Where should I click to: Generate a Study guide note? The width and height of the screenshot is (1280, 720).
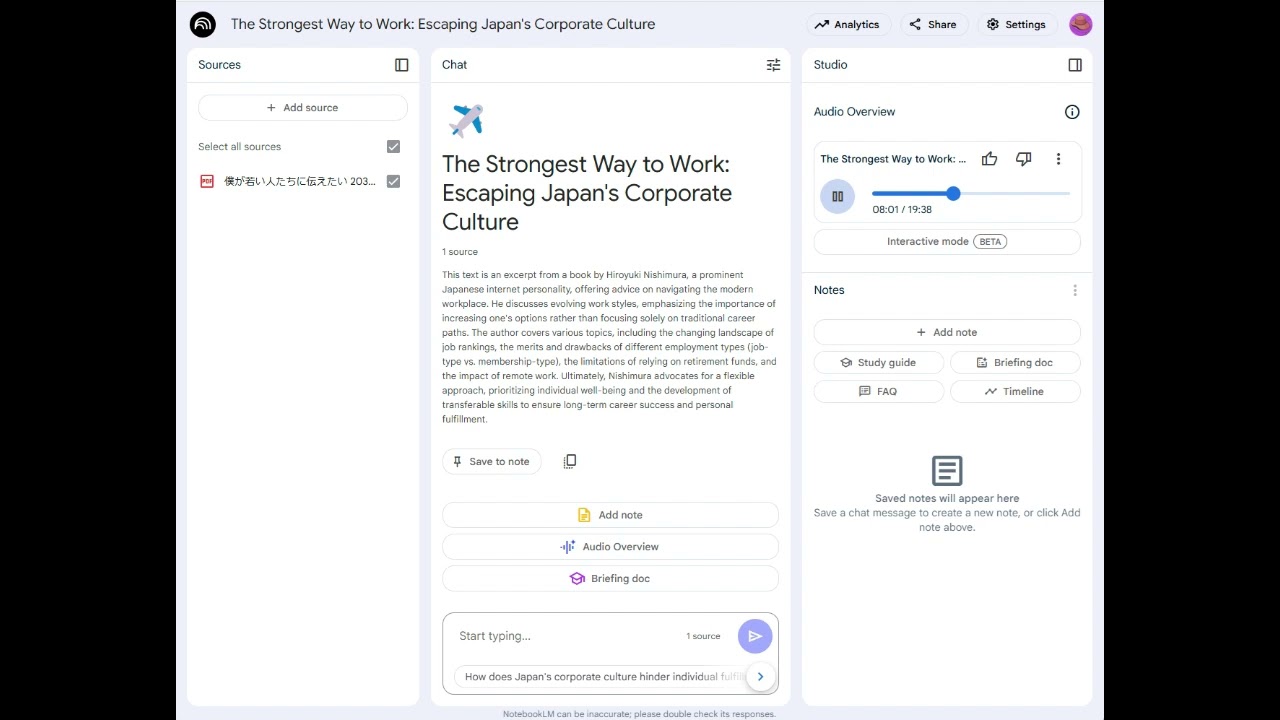pyautogui.click(x=878, y=362)
